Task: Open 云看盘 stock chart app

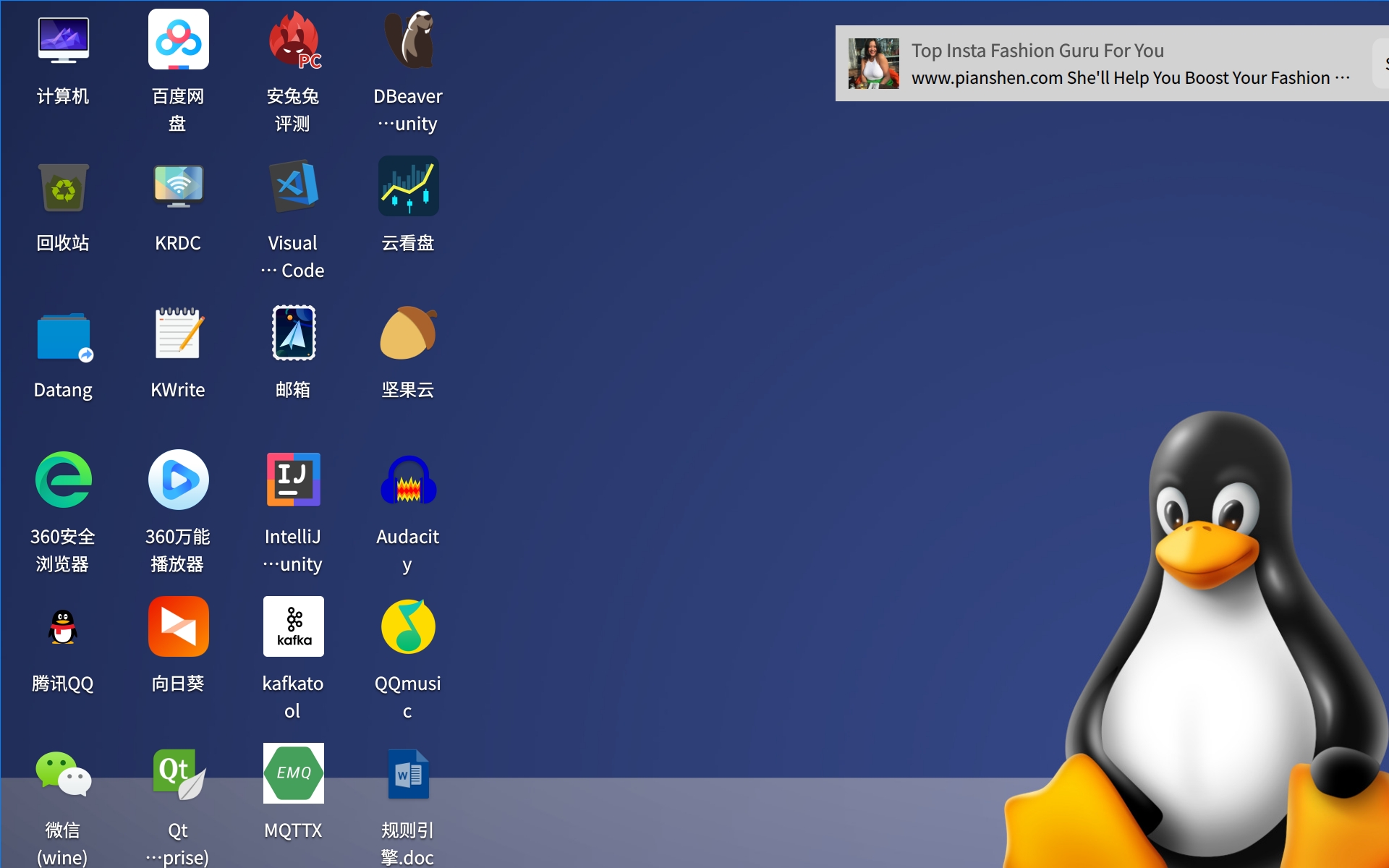Action: 408,187
